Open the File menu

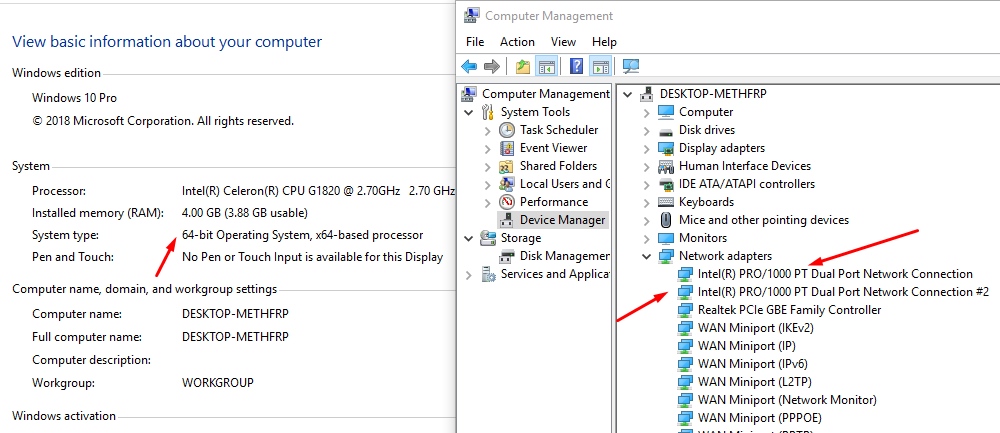point(475,42)
